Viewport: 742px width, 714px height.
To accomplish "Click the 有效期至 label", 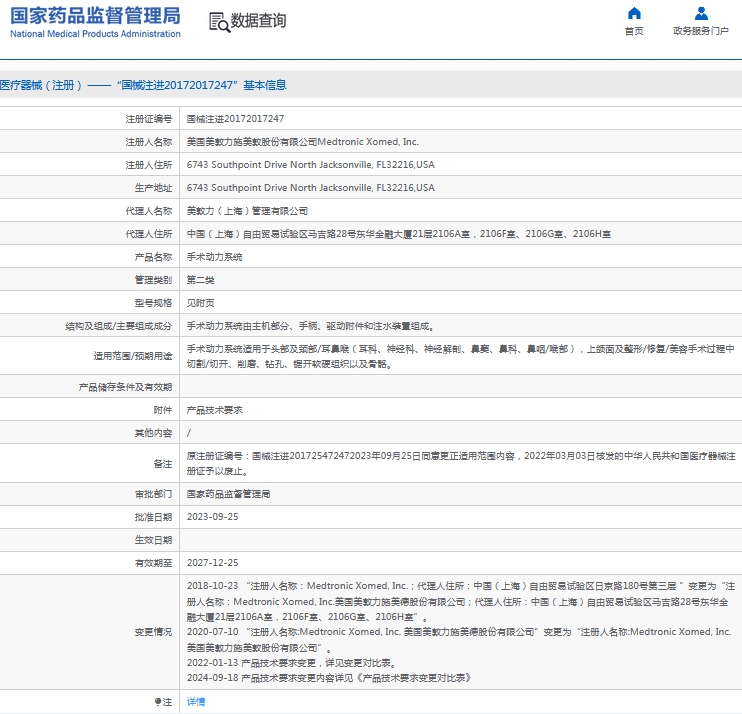I will tap(153, 563).
